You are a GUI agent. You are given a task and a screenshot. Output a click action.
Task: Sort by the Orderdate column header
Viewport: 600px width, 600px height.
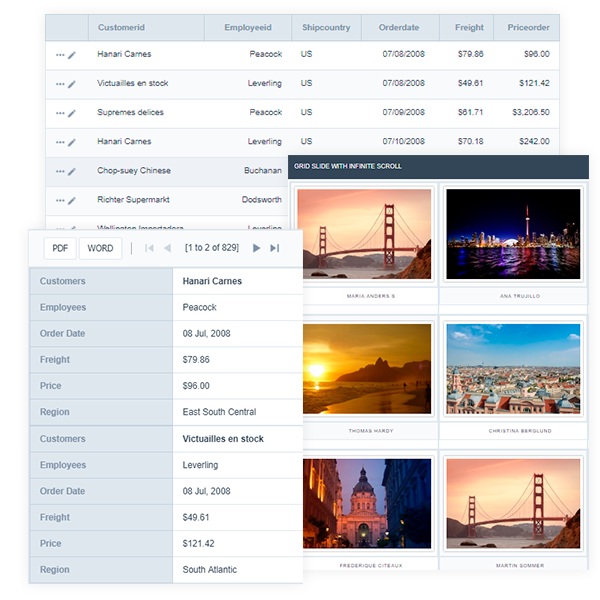click(399, 28)
